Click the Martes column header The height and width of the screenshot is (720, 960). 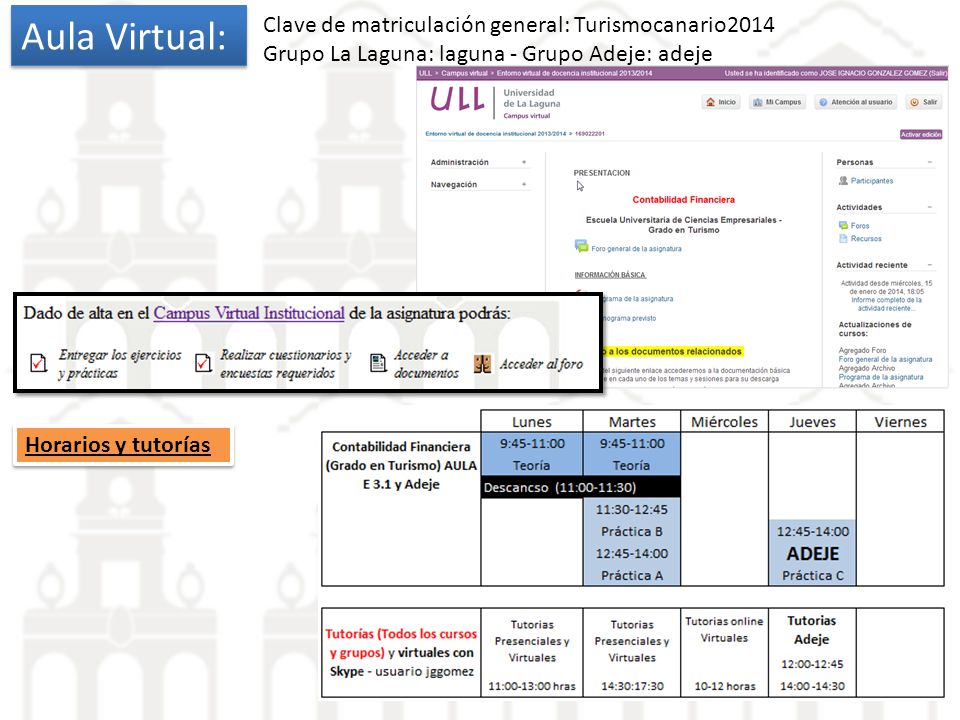click(x=632, y=421)
